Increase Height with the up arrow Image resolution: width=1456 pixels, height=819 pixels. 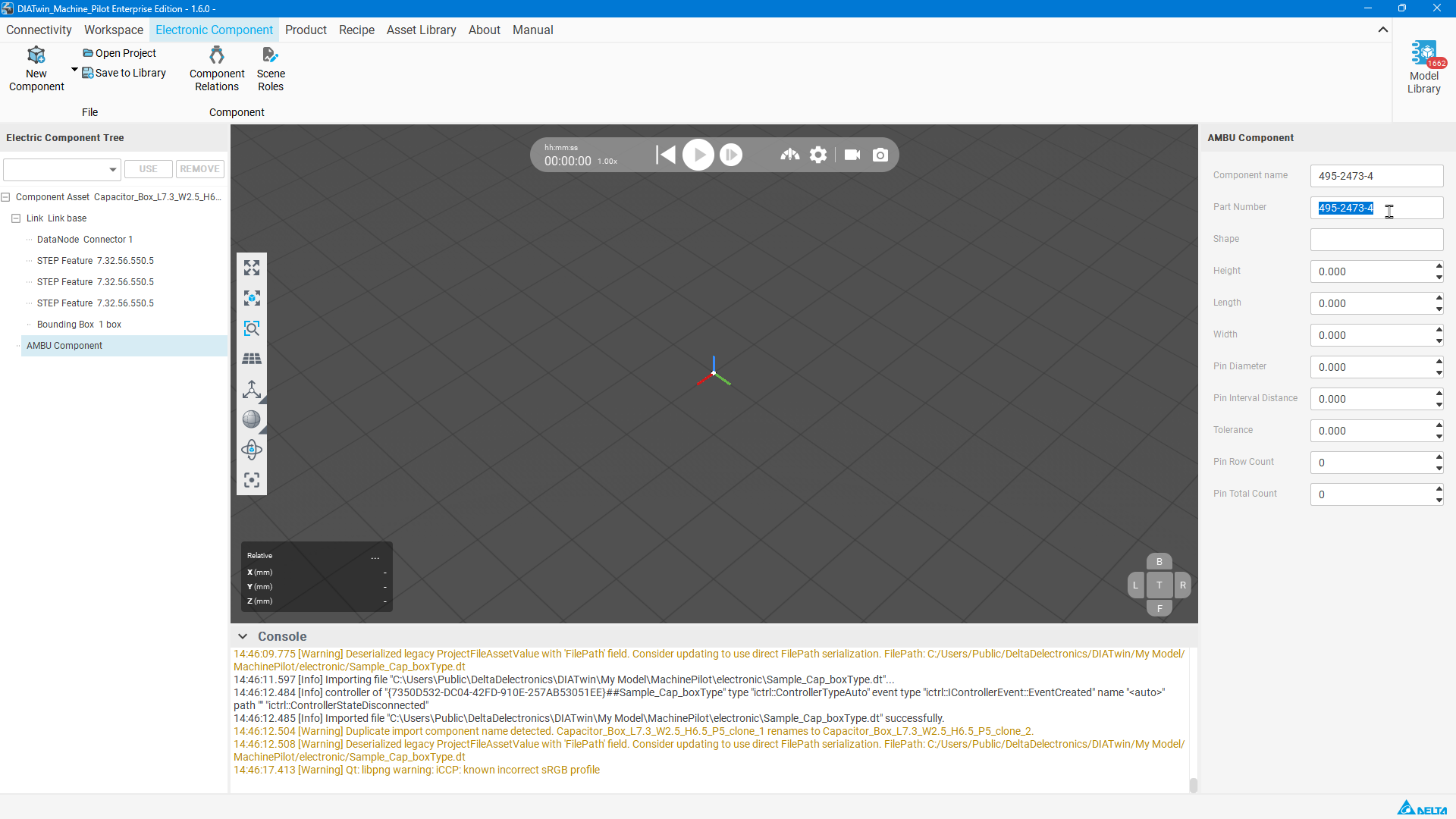click(1439, 265)
